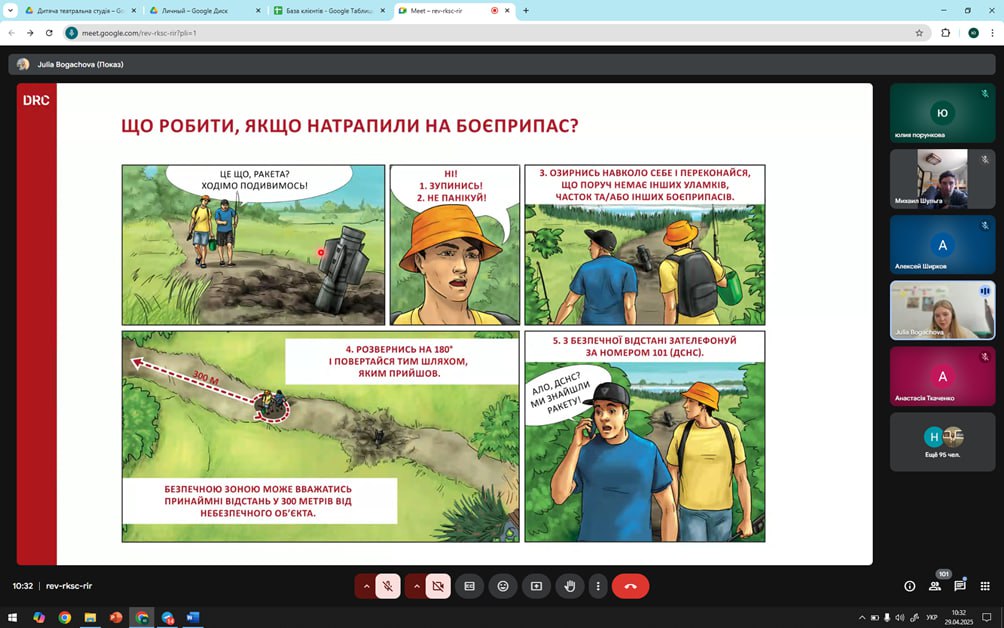1004x628 pixels.
Task: Open more options three-dot menu
Action: (x=598, y=586)
